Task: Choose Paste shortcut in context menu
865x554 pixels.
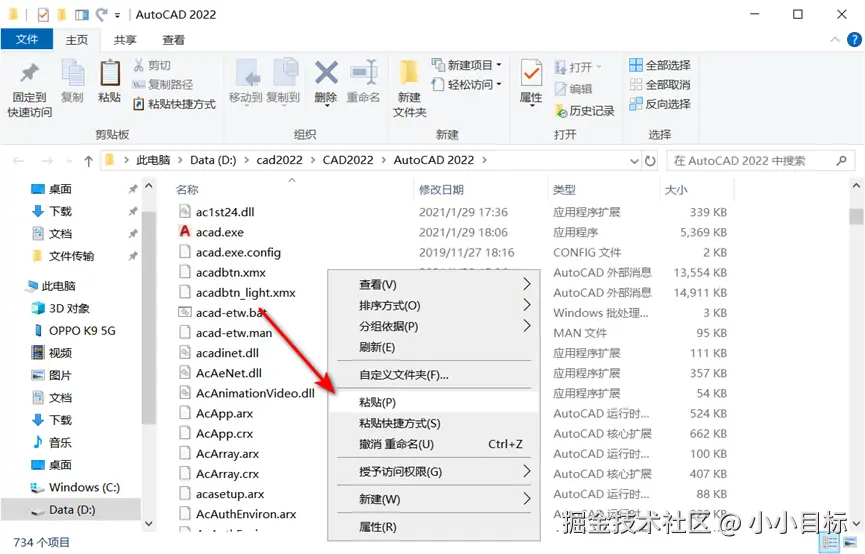Action: pyautogui.click(x=434, y=423)
